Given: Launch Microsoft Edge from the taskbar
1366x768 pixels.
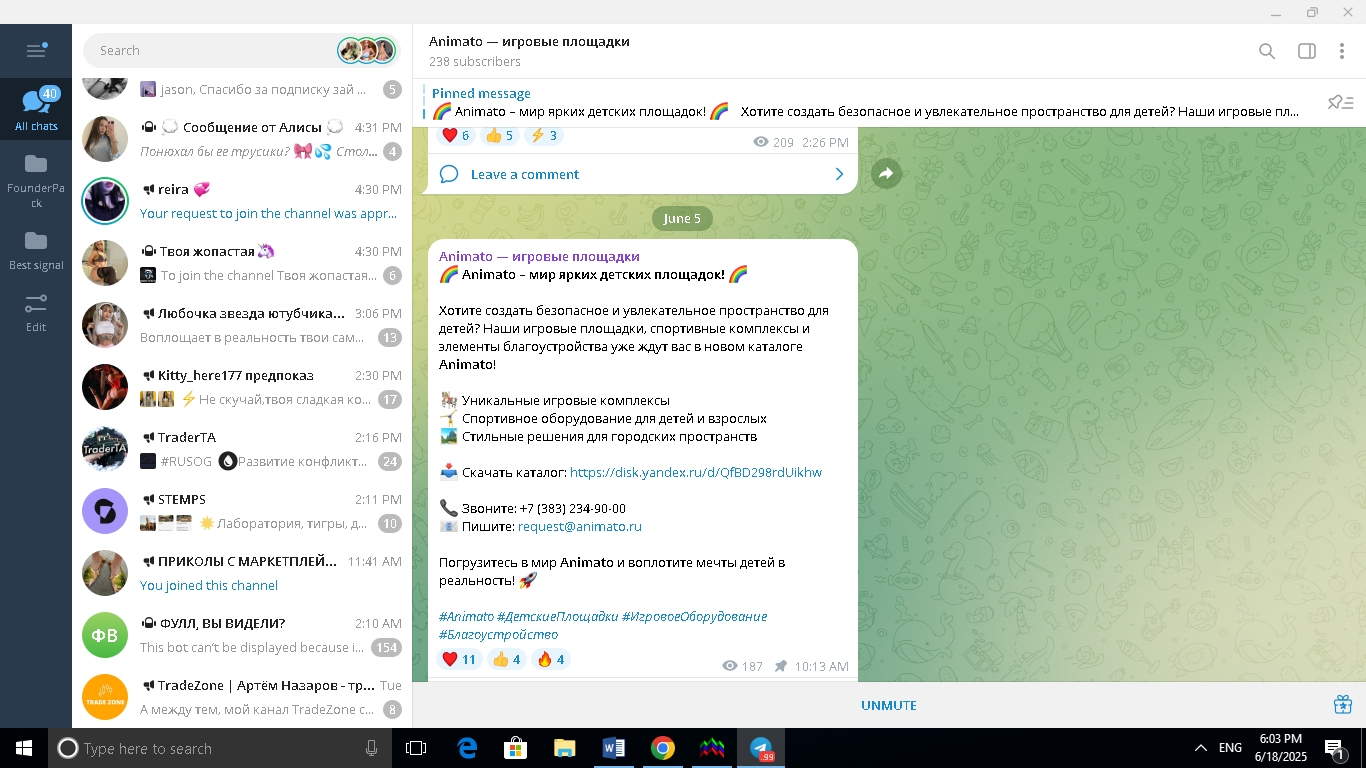Looking at the screenshot, I should click(x=466, y=748).
